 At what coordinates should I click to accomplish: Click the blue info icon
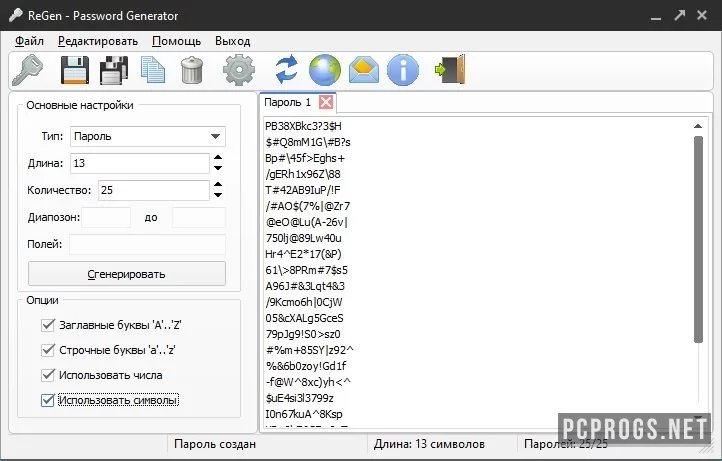(403, 70)
